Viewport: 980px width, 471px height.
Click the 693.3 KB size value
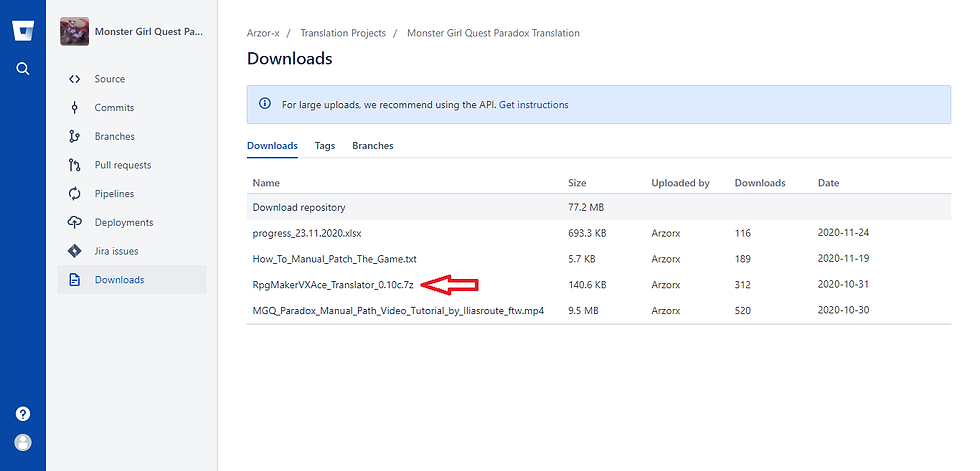coord(587,233)
